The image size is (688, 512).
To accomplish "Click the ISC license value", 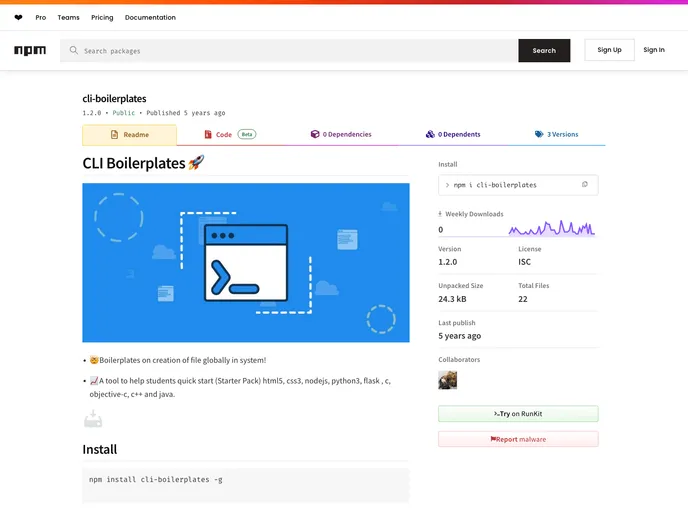I will click(524, 262).
